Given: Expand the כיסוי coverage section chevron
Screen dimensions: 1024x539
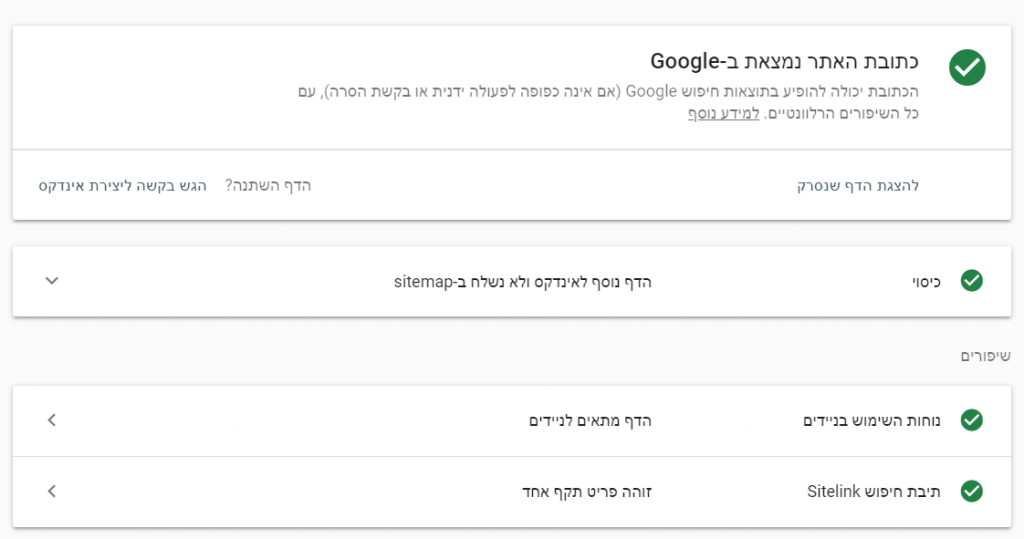Looking at the screenshot, I should tap(53, 281).
